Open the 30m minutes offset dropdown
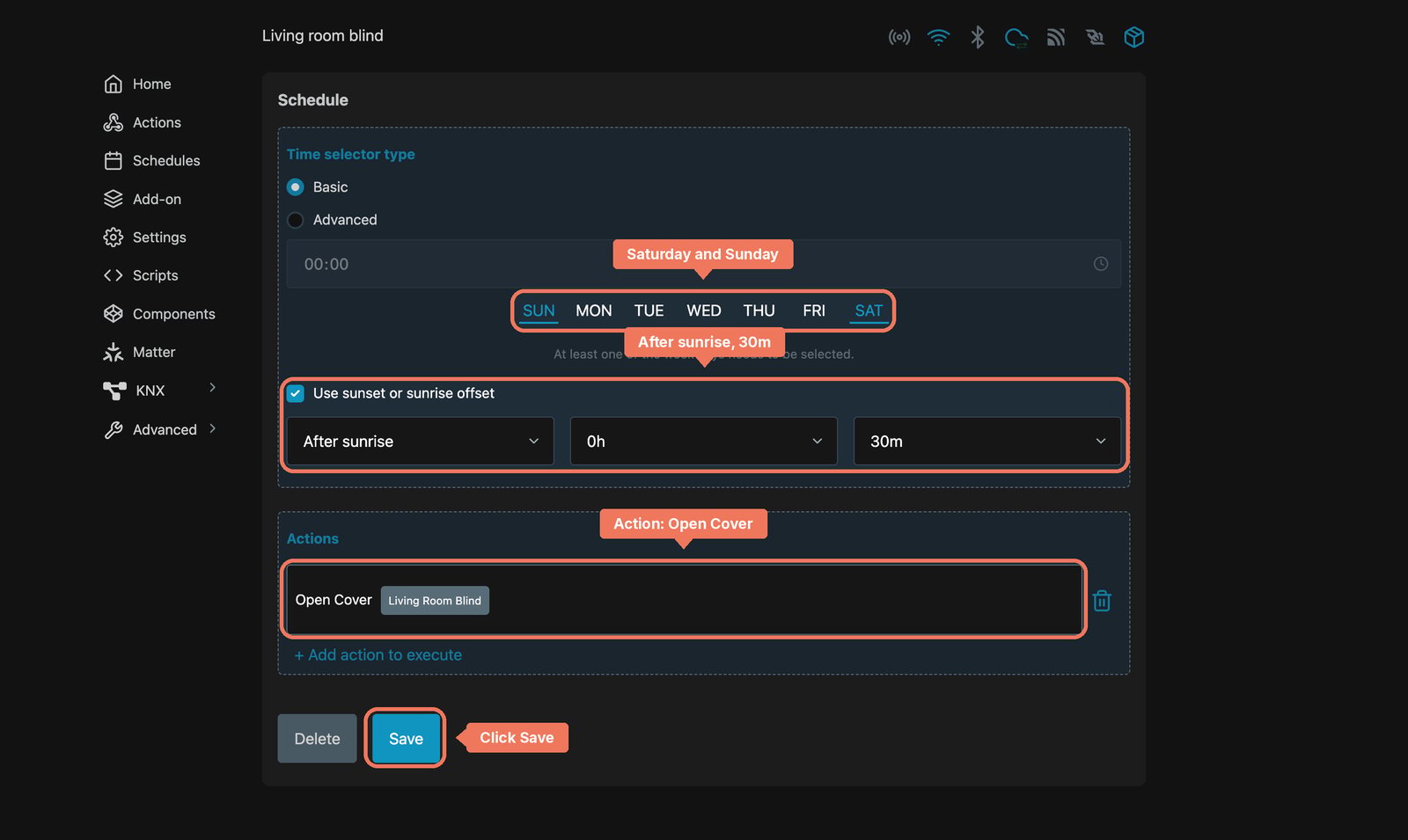The width and height of the screenshot is (1408, 840). pos(987,442)
